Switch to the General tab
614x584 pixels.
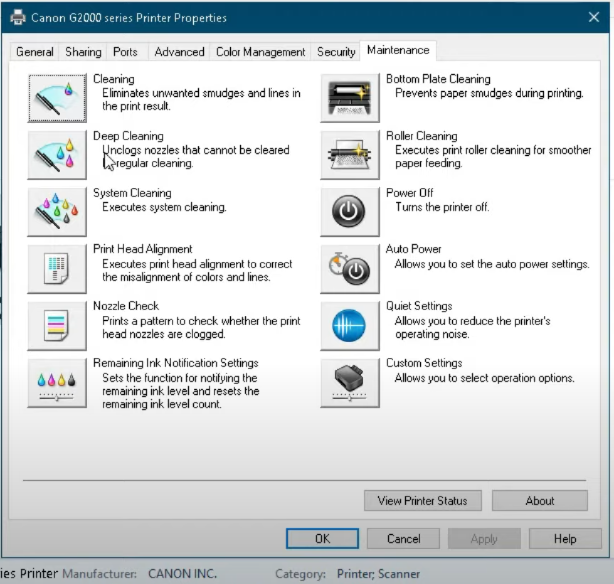(x=34, y=52)
